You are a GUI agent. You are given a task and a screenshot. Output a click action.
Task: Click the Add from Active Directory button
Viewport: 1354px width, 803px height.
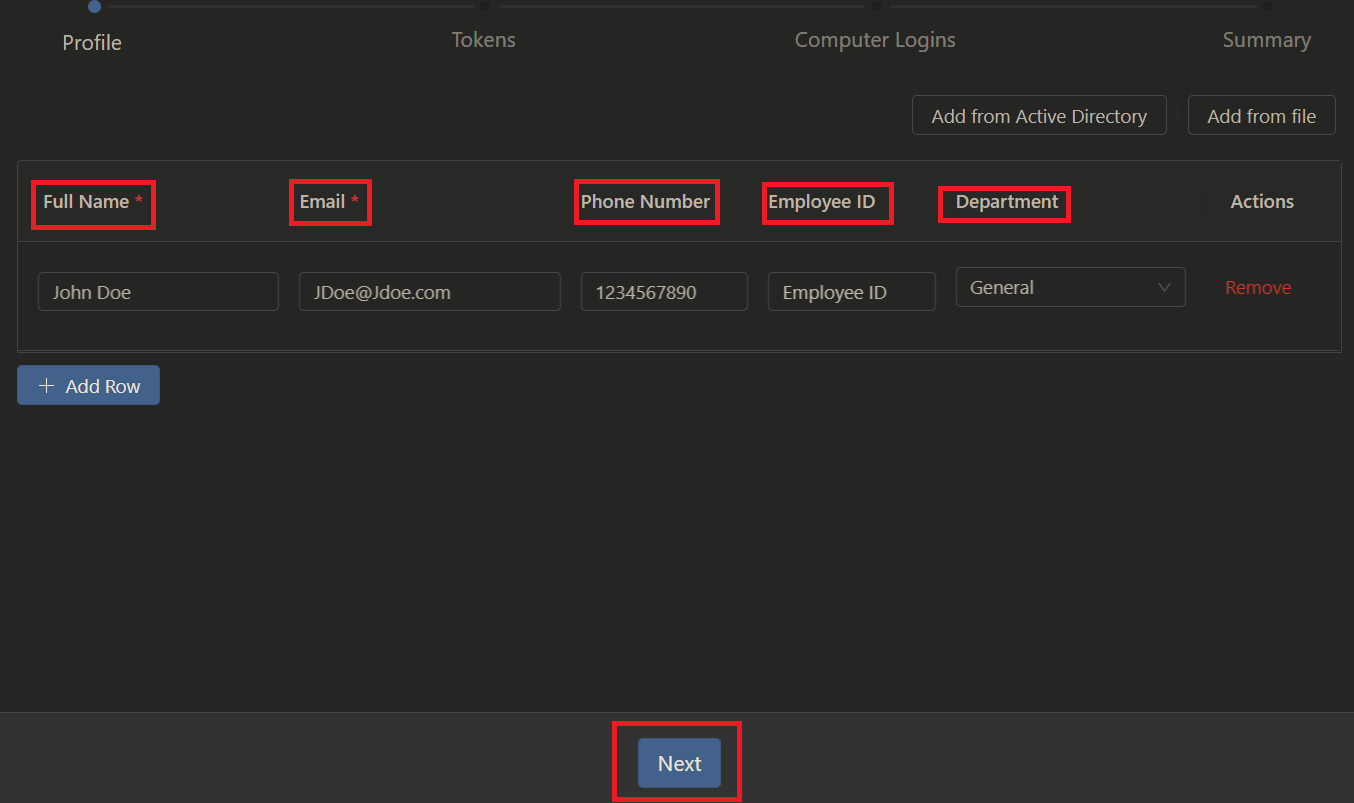tap(1039, 115)
